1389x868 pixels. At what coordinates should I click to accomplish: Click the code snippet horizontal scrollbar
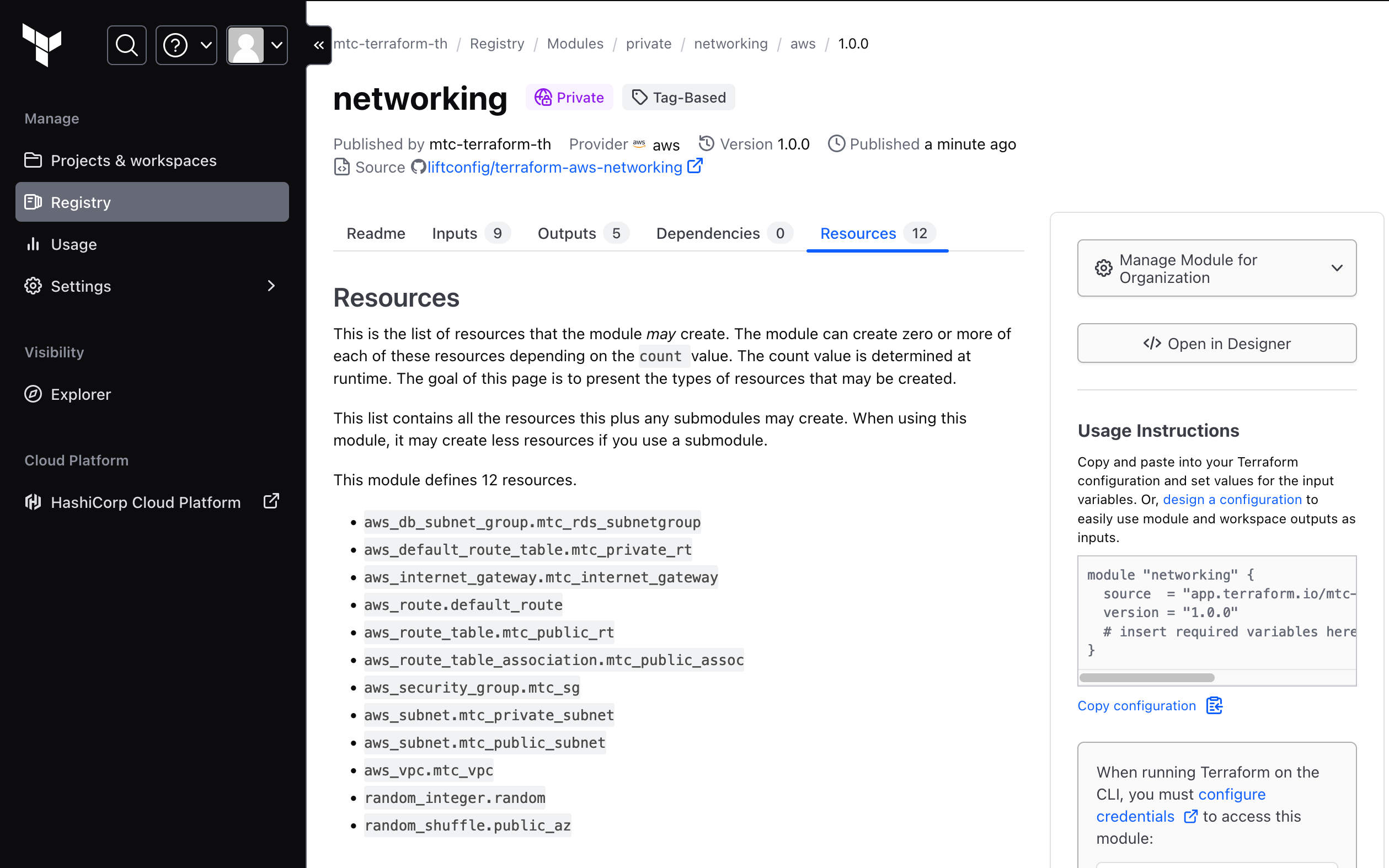[1147, 677]
